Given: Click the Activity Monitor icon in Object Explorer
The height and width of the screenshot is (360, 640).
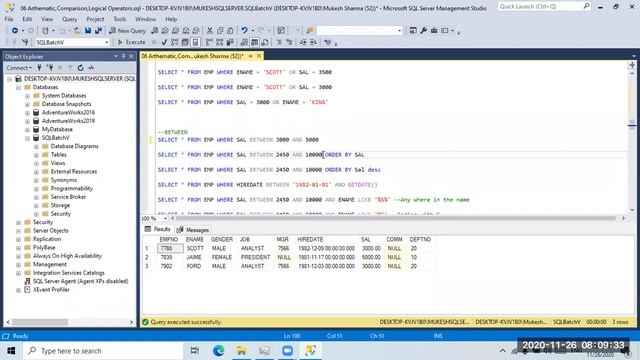Looking at the screenshot, I should point(91,68).
